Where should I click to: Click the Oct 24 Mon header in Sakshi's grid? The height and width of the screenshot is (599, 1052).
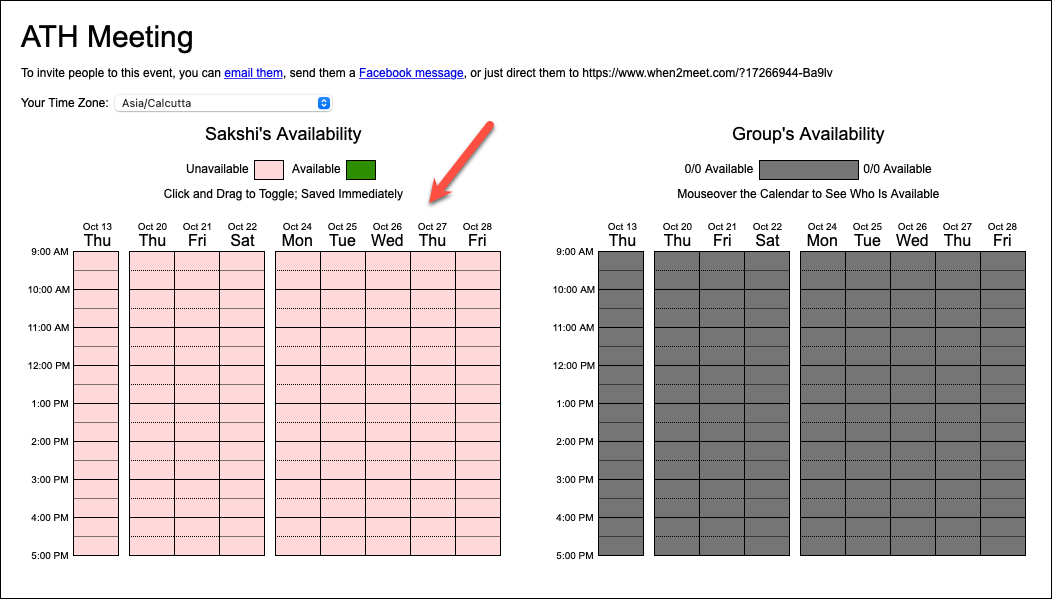click(297, 235)
